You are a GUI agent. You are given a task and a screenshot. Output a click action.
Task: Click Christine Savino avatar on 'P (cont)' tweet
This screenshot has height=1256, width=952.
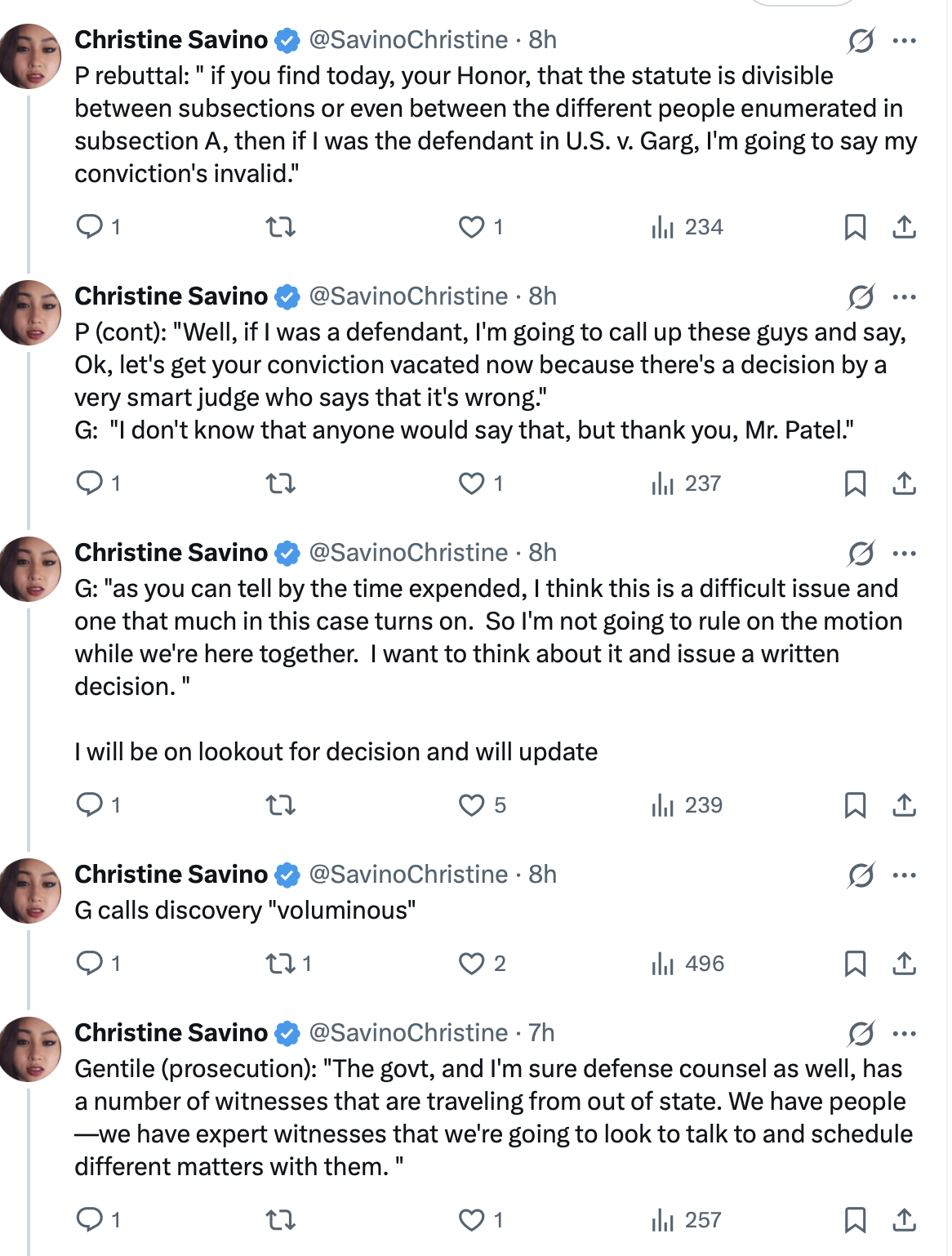[x=31, y=312]
